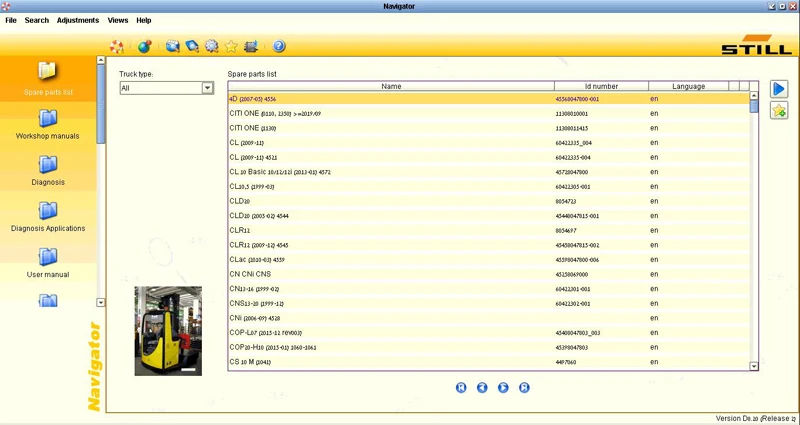Viewport: 800px width, 425px height.
Task: Open the User manual section in the sidebar
Action: 48,262
